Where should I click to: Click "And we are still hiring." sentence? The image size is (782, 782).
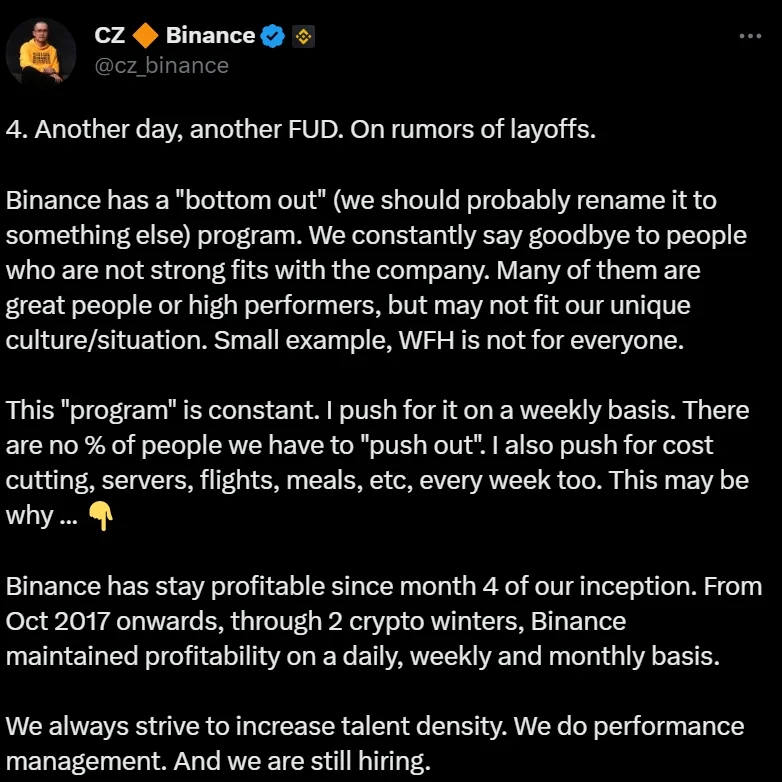[x=302, y=762]
